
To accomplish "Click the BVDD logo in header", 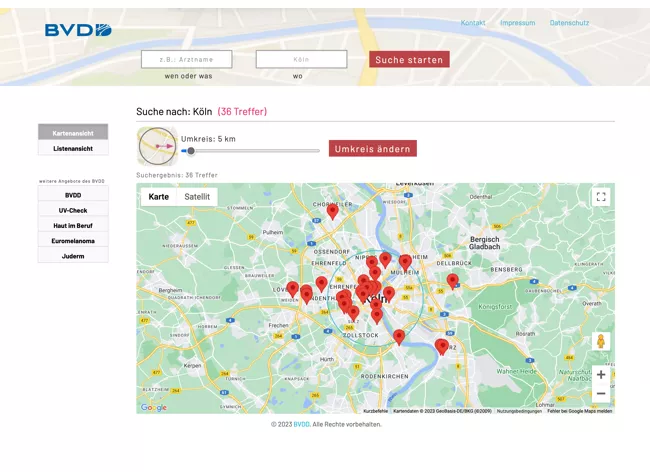I will [78, 30].
